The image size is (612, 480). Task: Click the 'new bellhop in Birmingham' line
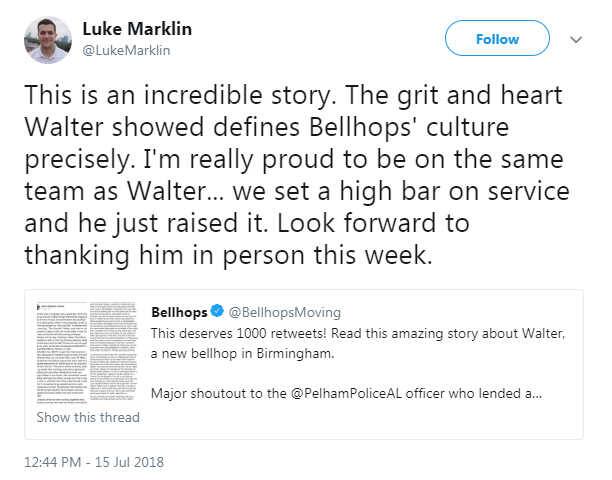(242, 354)
